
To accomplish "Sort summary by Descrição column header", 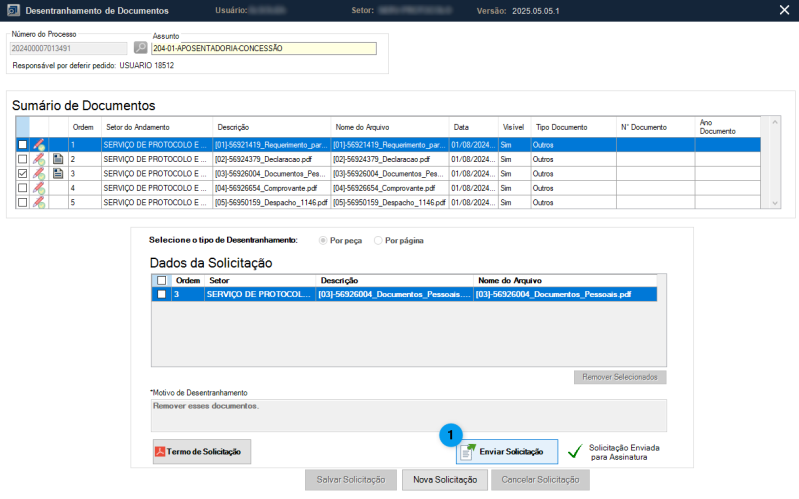I will tap(271, 127).
